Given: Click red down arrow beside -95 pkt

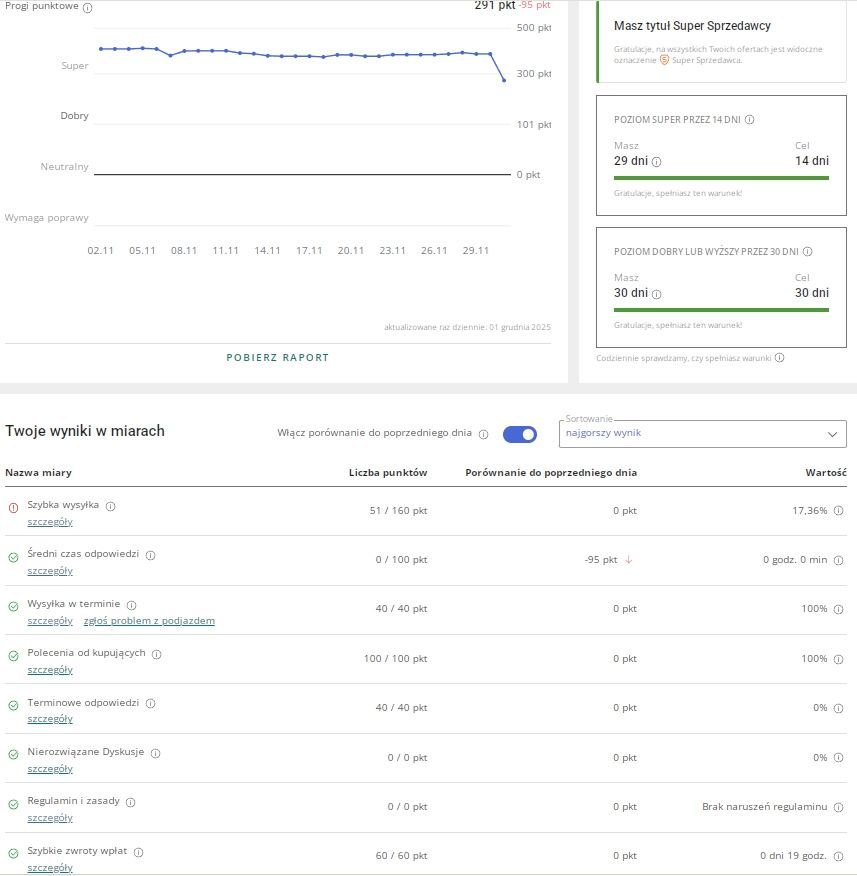Looking at the screenshot, I should tap(628, 560).
